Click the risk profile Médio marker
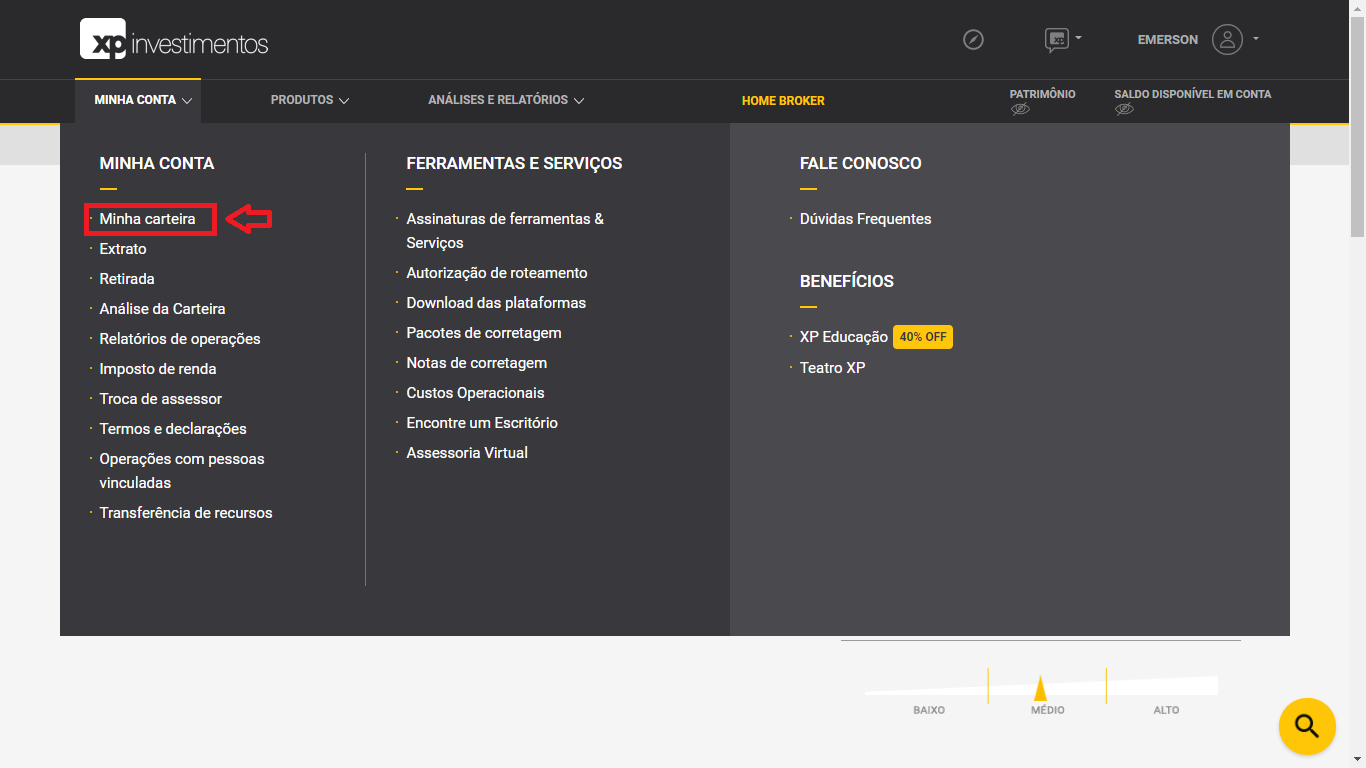This screenshot has width=1366, height=768. click(1040, 688)
